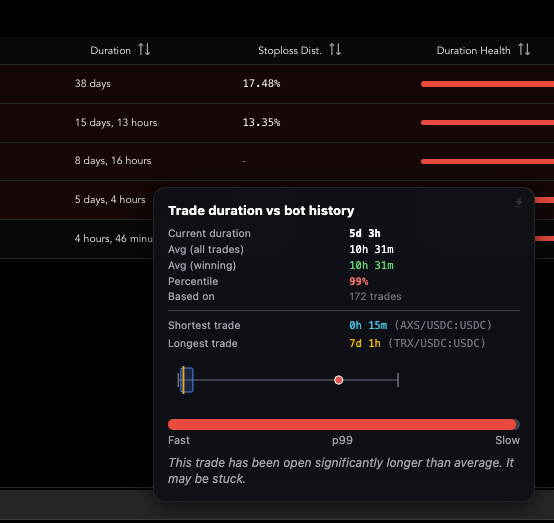Screen dimensions: 554x523
Task: Click the blue box on the box plot
Action: coord(187,380)
